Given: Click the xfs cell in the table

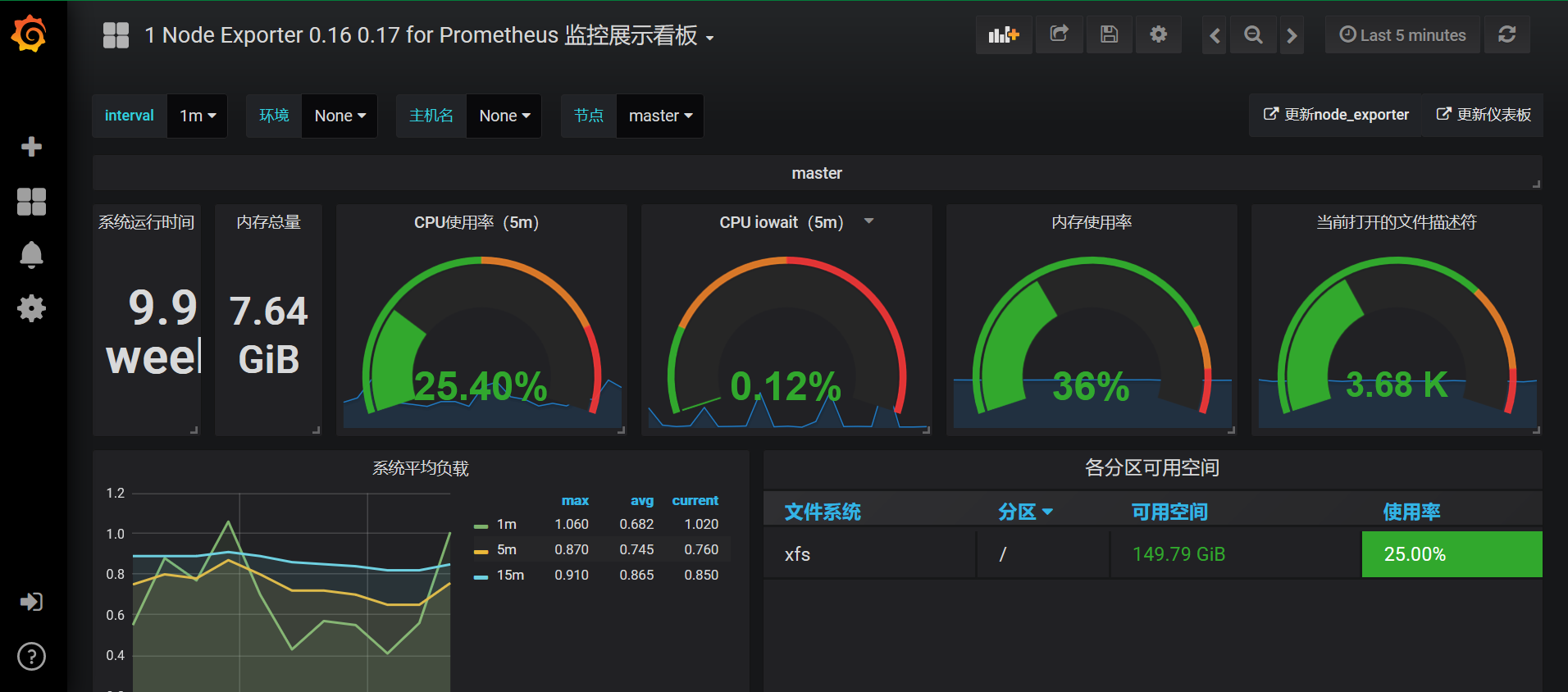Looking at the screenshot, I should point(869,554).
